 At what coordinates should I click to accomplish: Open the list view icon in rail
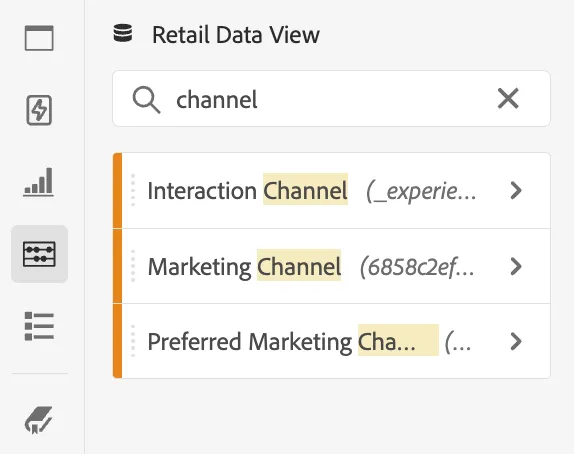39,326
